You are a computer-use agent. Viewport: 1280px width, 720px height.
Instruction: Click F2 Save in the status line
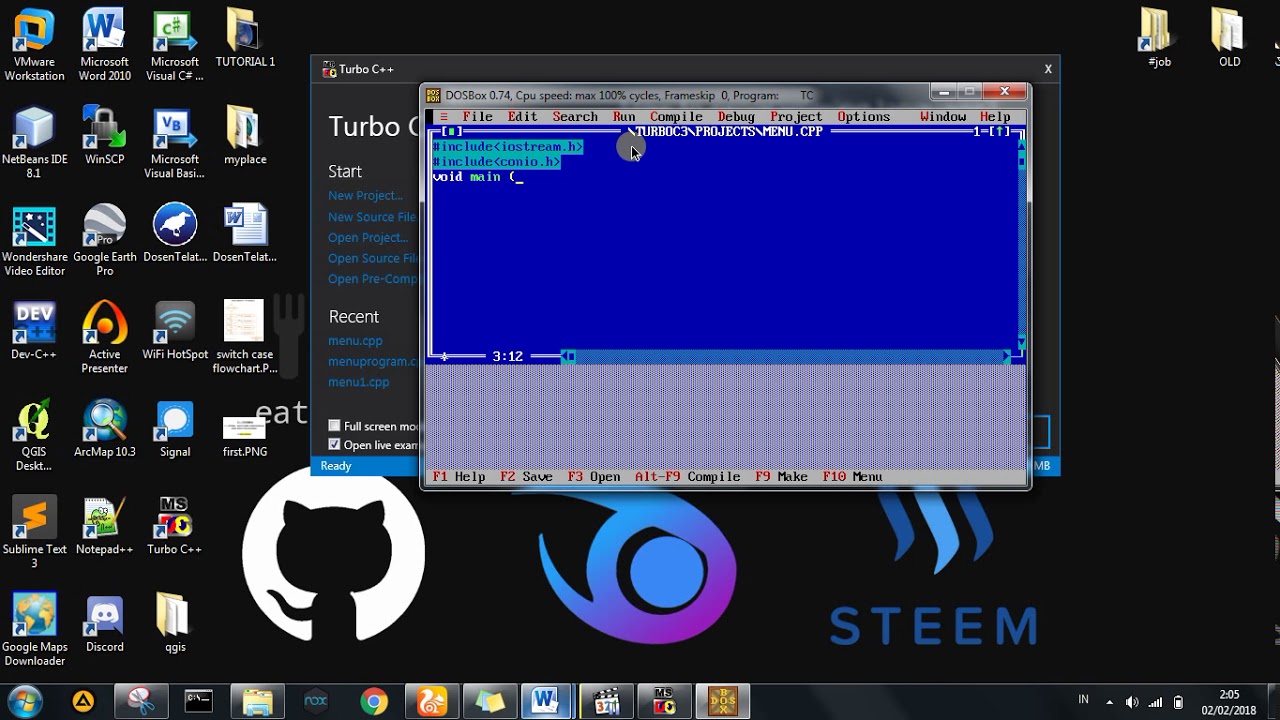coord(526,477)
